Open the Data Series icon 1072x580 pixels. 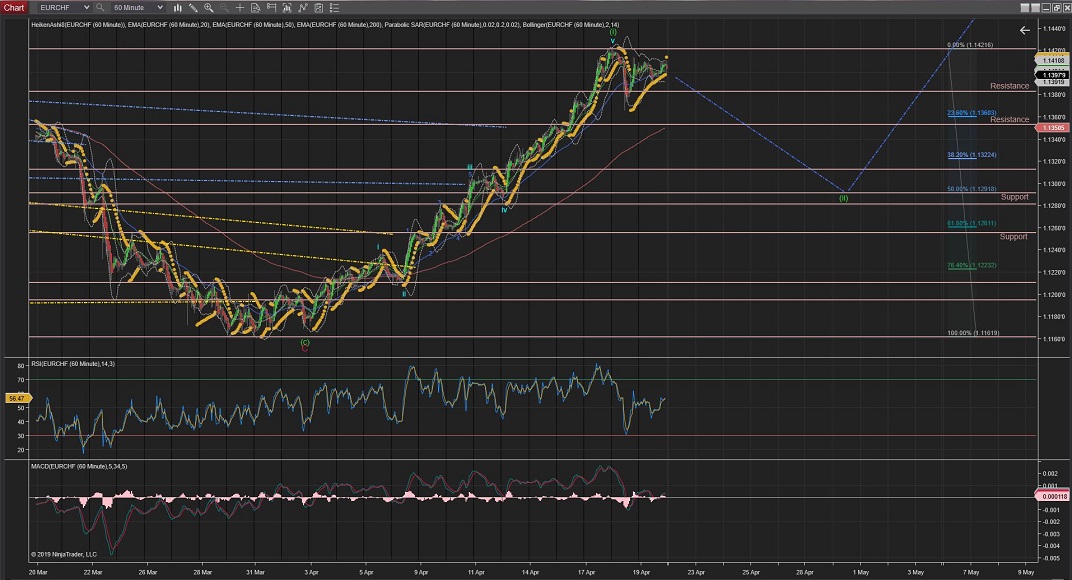click(258, 7)
